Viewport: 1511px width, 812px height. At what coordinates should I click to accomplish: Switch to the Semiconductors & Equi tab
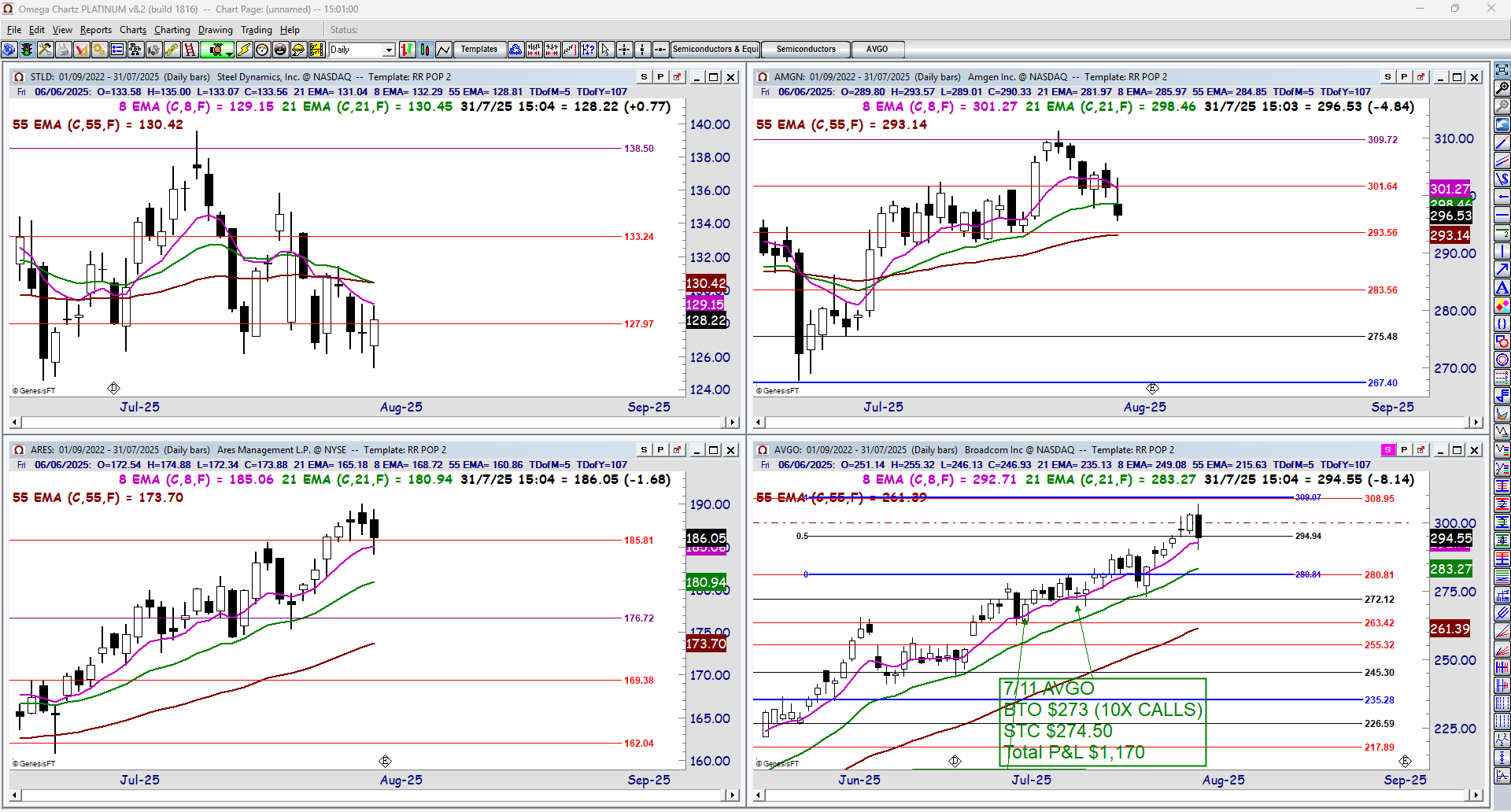(x=715, y=50)
